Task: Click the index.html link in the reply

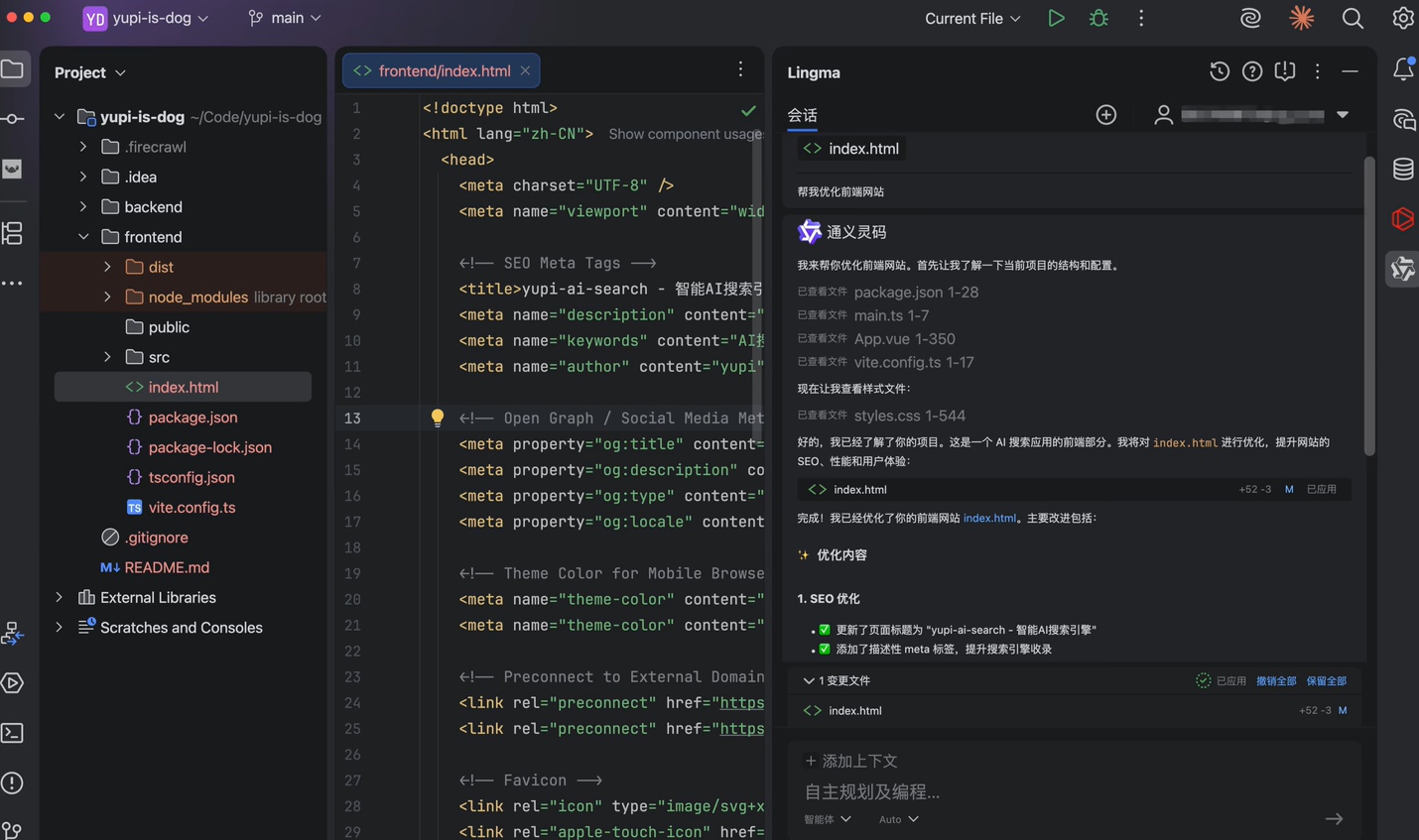Action: (x=989, y=518)
